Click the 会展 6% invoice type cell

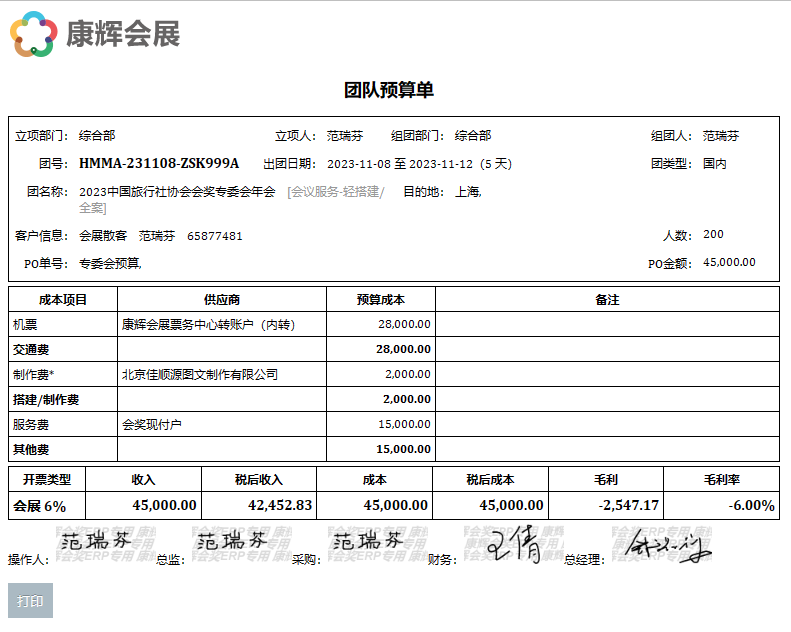pyautogui.click(x=40, y=506)
